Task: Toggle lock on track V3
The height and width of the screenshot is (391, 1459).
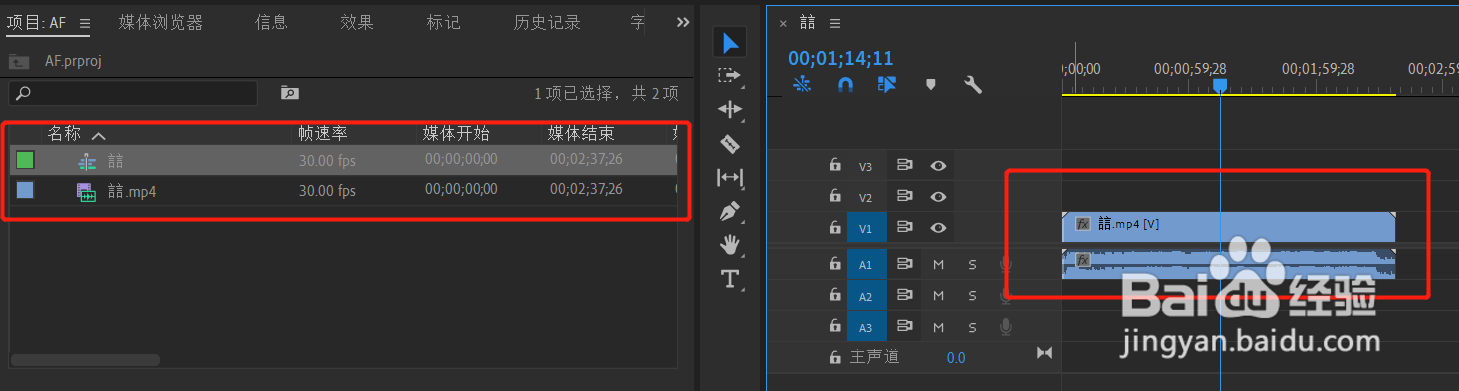Action: (835, 166)
